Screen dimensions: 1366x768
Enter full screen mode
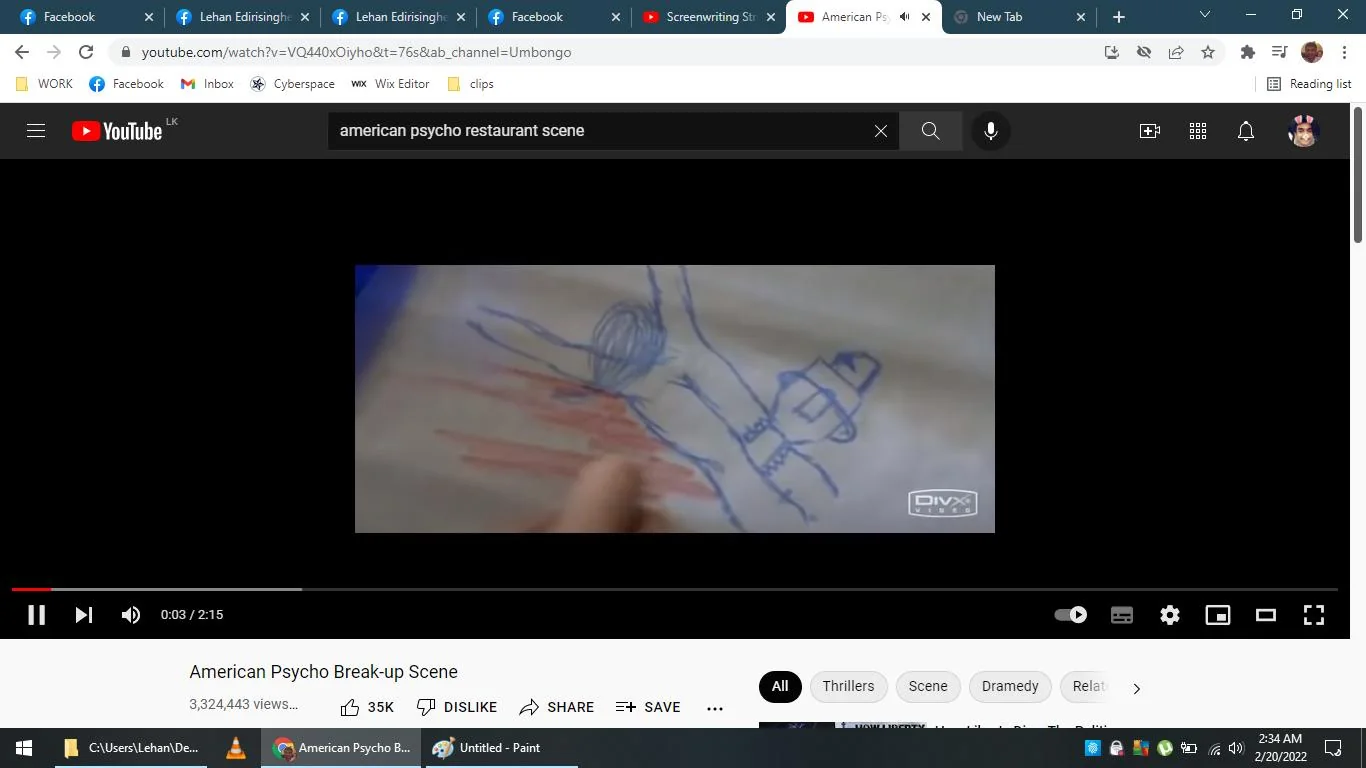pos(1314,615)
